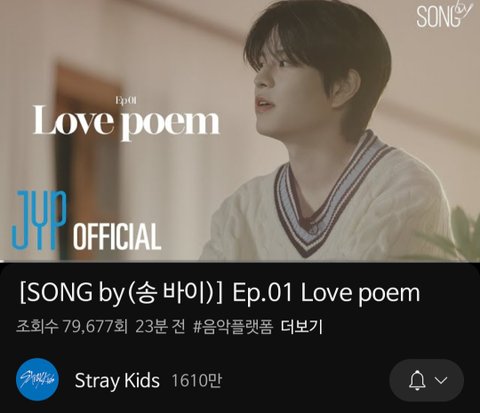Open the Stray Kids channel name
The width and height of the screenshot is (480, 413).
(x=117, y=380)
